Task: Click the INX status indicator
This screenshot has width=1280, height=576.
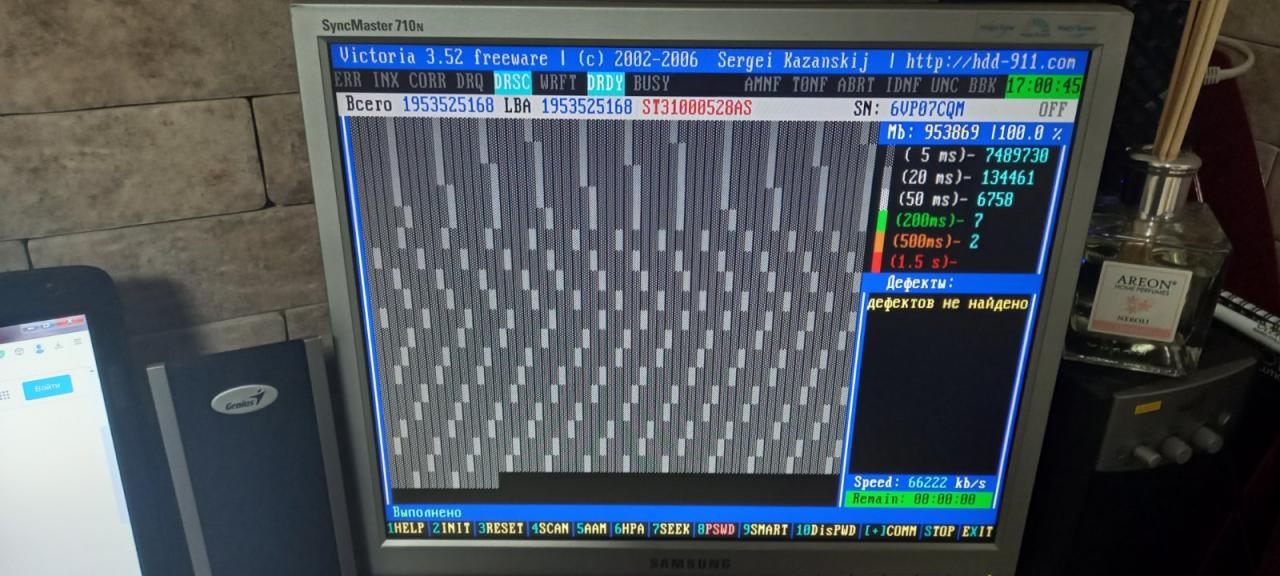Action: pyautogui.click(x=386, y=81)
